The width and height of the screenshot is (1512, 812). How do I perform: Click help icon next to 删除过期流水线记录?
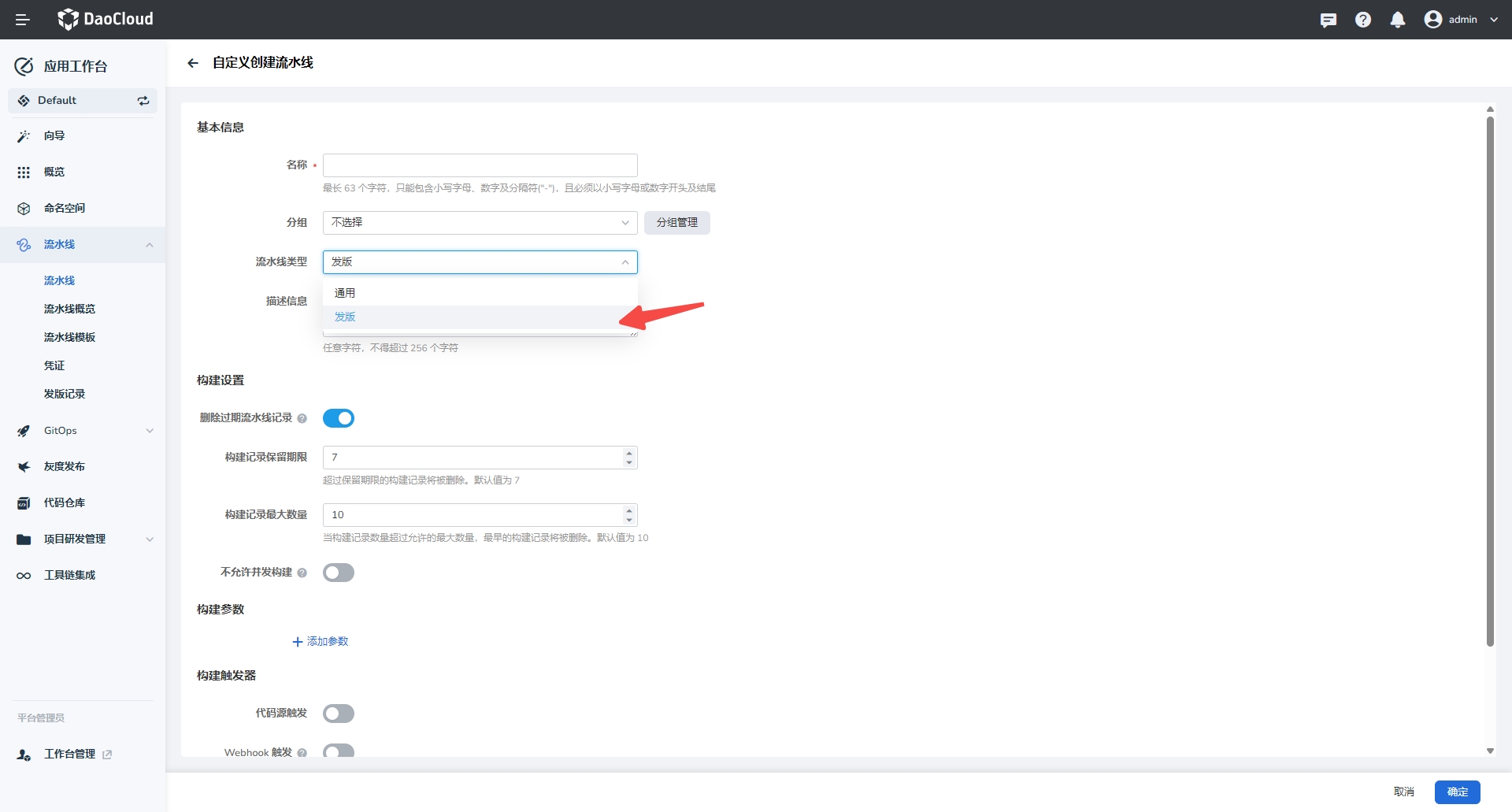coord(302,418)
